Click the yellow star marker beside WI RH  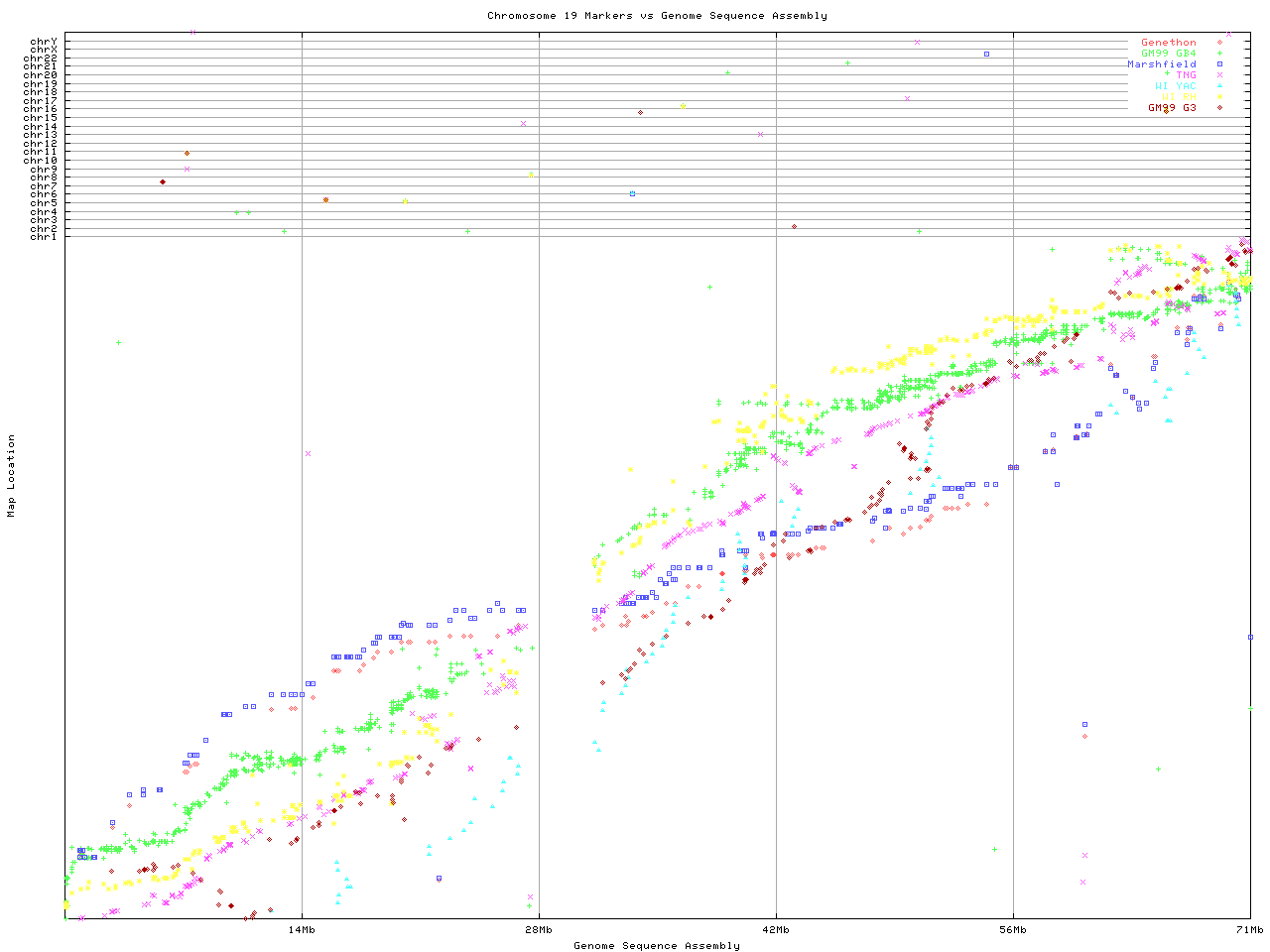1219,97
